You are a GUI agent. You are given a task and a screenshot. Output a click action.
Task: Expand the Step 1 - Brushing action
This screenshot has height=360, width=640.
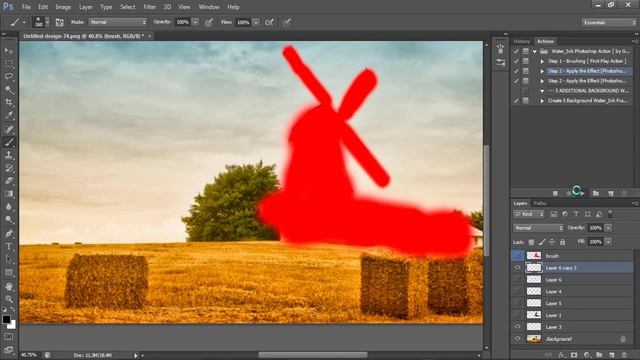[542, 61]
